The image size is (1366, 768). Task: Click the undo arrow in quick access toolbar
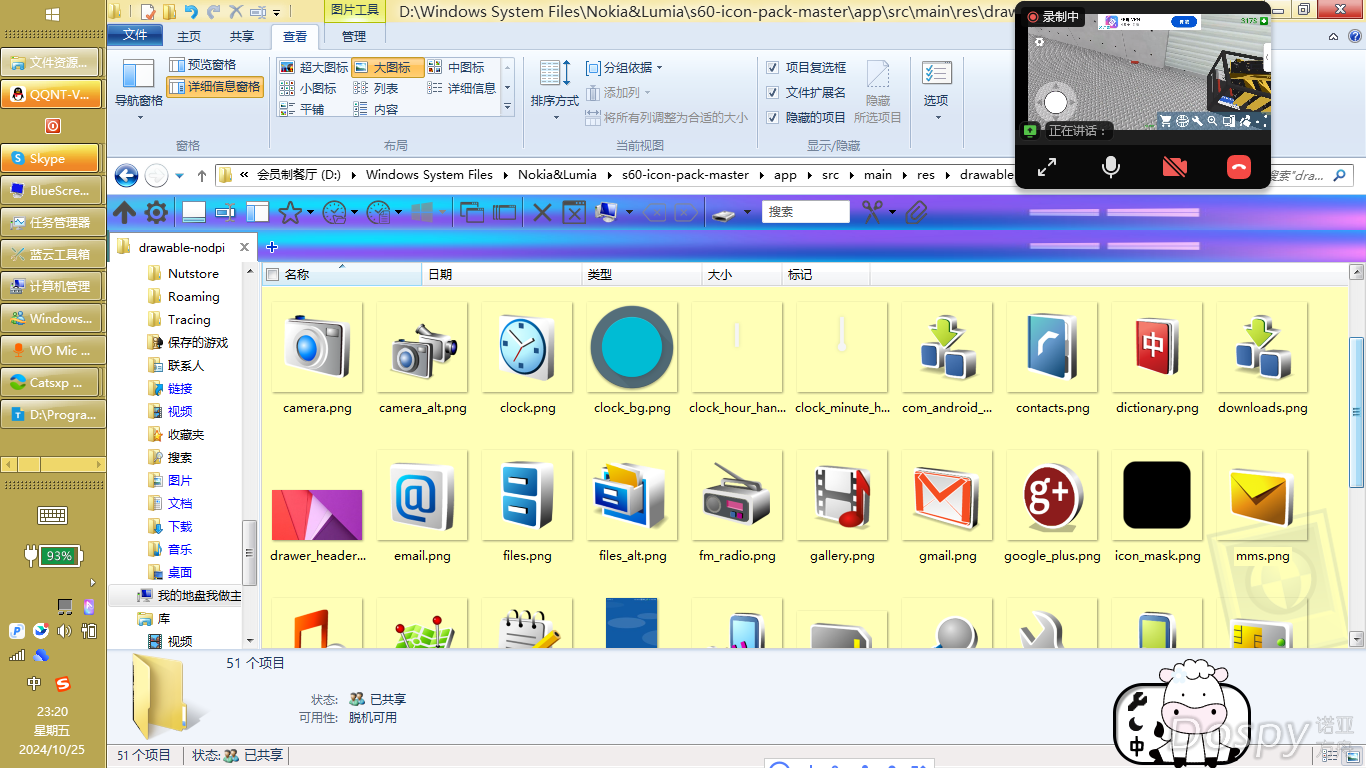click(x=191, y=11)
